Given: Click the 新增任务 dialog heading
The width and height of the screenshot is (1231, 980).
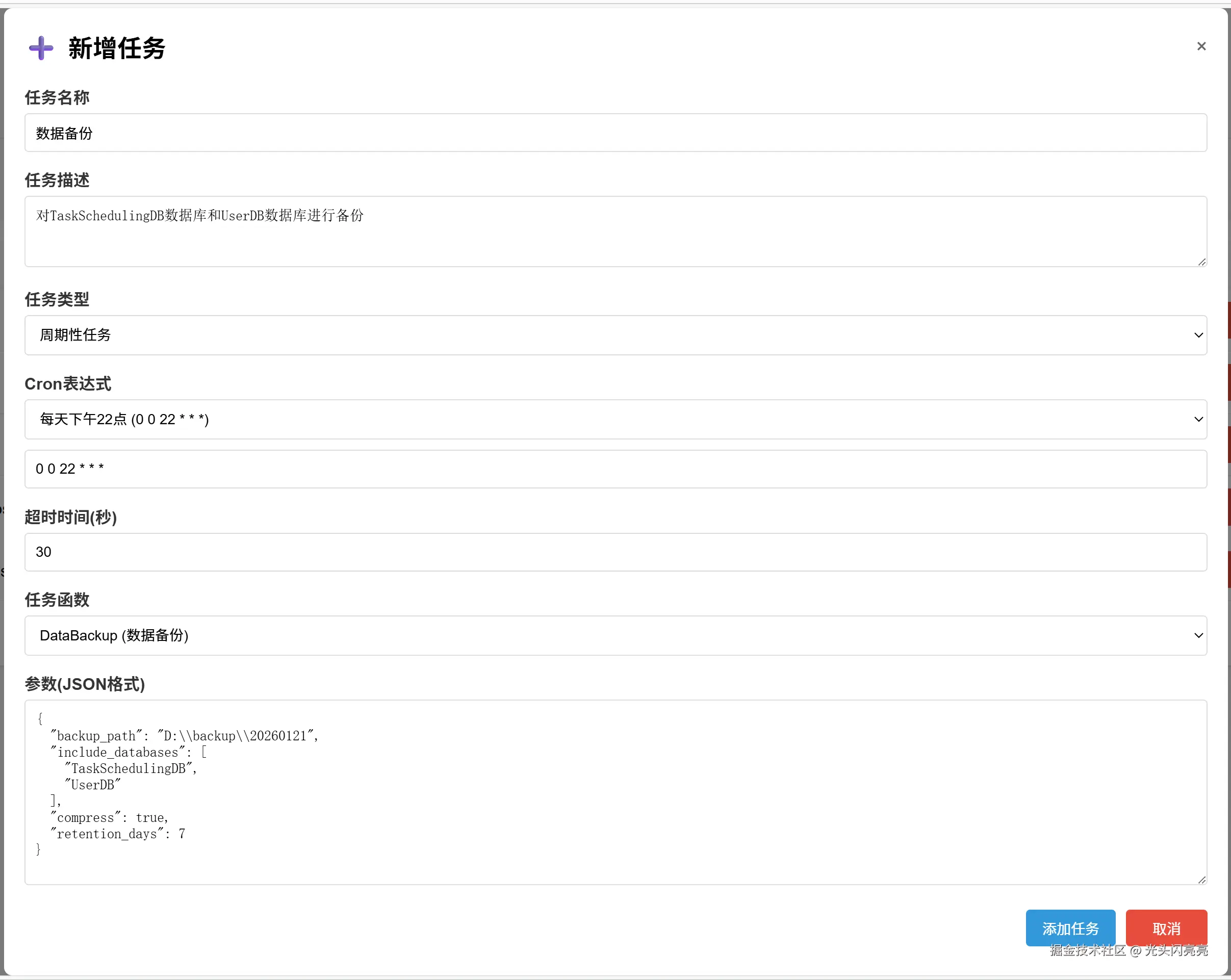Looking at the screenshot, I should 116,48.
